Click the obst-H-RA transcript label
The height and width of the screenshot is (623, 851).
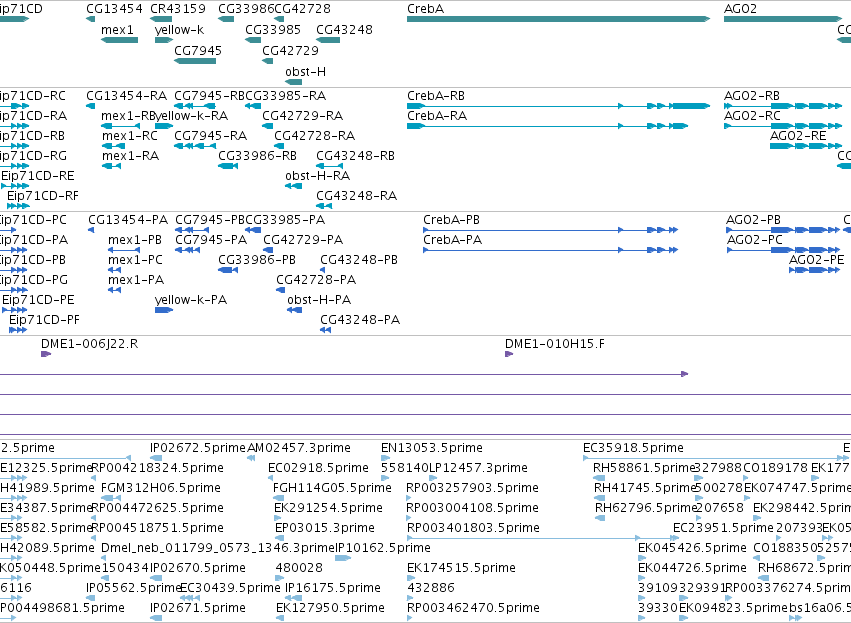[317, 176]
